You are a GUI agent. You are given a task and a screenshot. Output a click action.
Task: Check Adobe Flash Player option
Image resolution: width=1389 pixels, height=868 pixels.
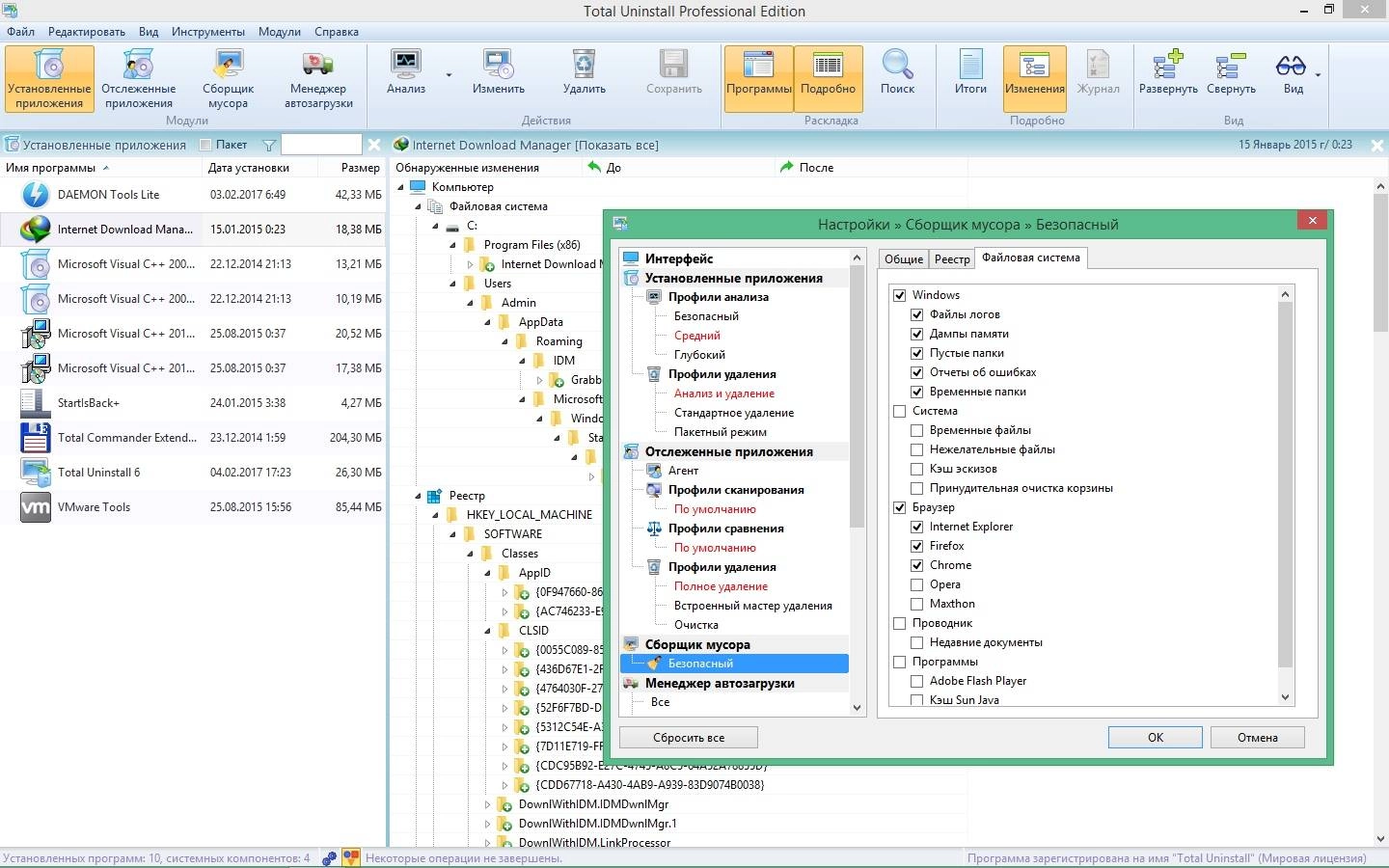917,681
